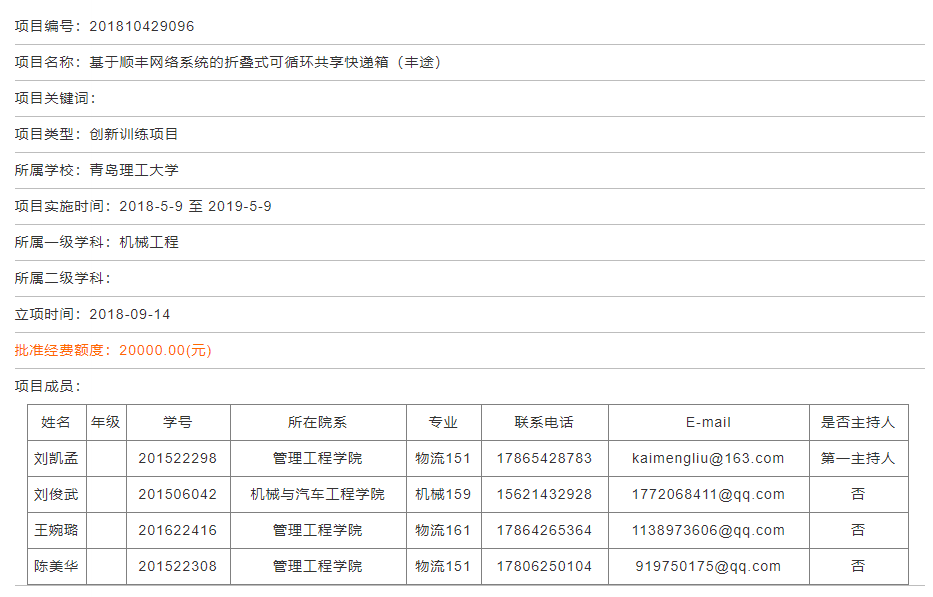933x597 pixels.
Task: Click the 学号 column header
Action: coord(177,422)
